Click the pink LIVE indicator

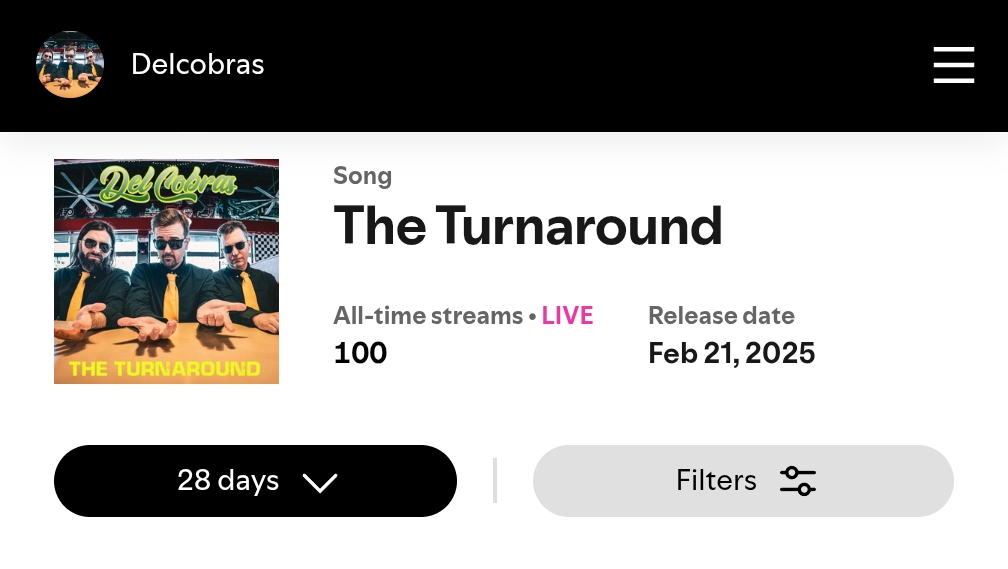(x=567, y=316)
